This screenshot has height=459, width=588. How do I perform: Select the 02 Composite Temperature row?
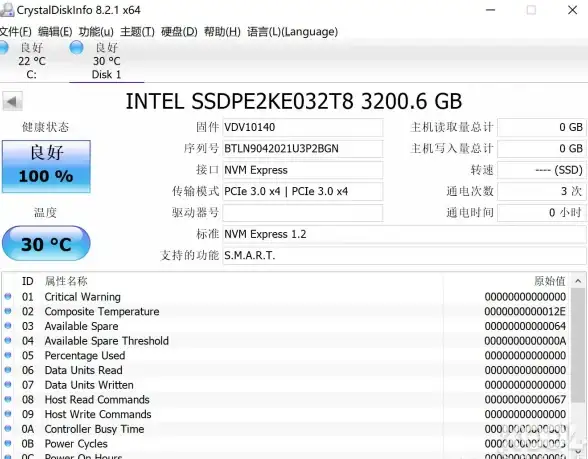[286, 312]
